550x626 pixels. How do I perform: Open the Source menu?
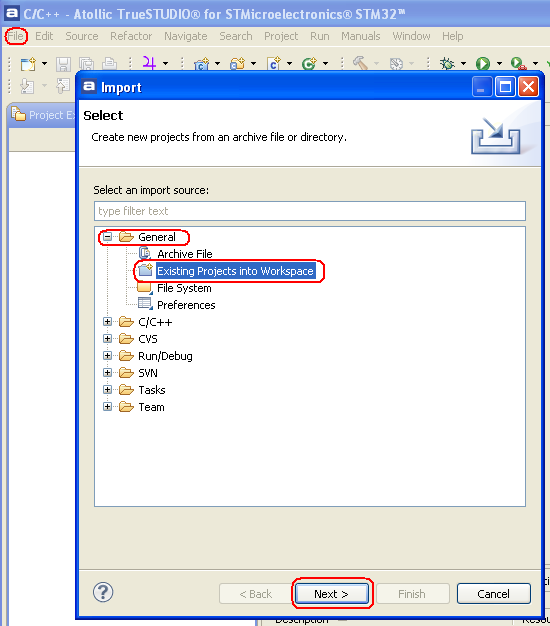(x=82, y=36)
